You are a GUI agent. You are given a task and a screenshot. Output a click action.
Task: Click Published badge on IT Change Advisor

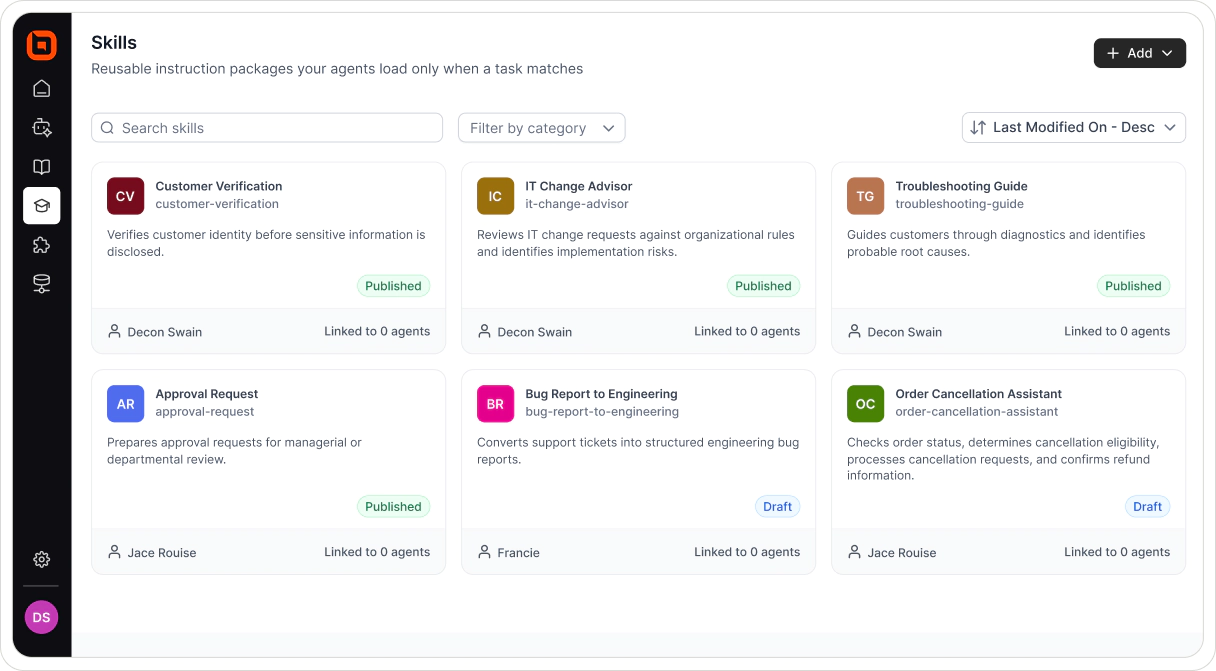click(x=763, y=286)
